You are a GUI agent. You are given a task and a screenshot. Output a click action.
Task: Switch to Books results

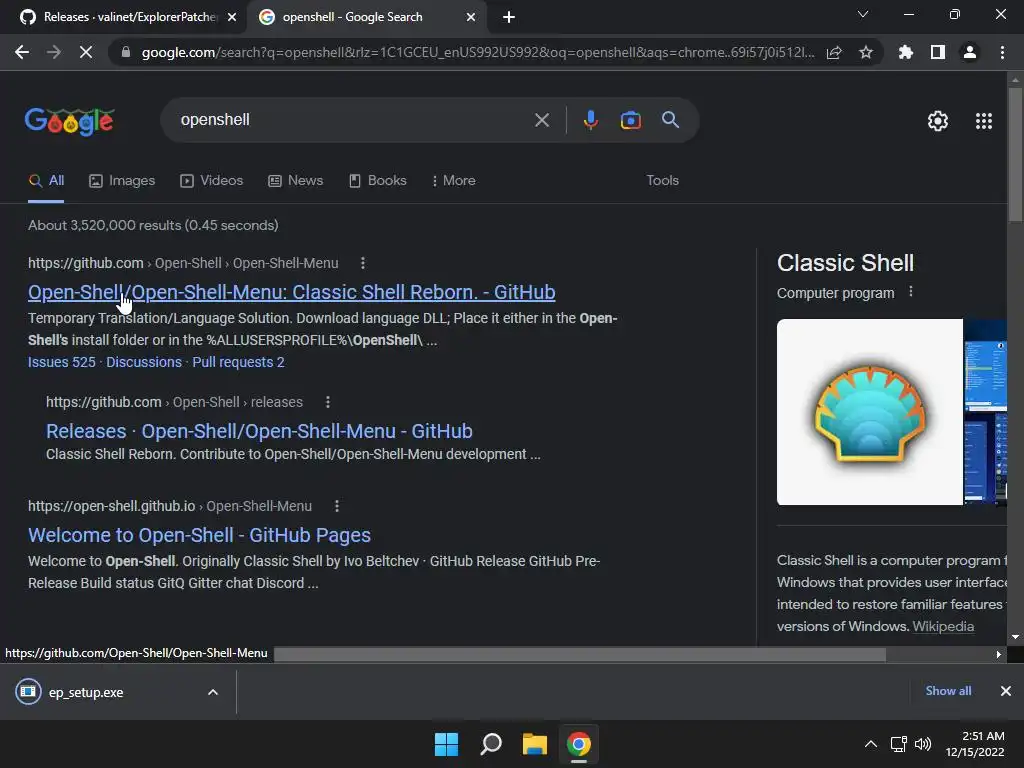pos(378,181)
